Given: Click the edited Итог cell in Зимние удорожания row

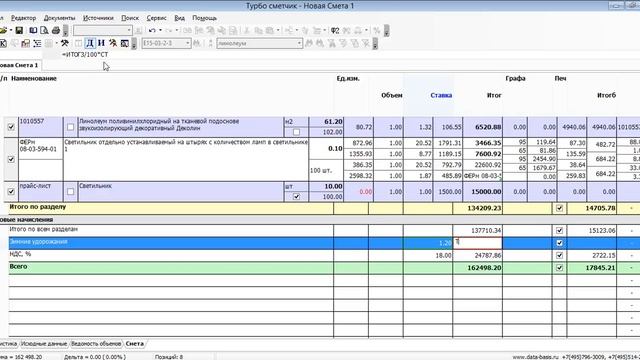Looking at the screenshot, I should pyautogui.click(x=478, y=243).
